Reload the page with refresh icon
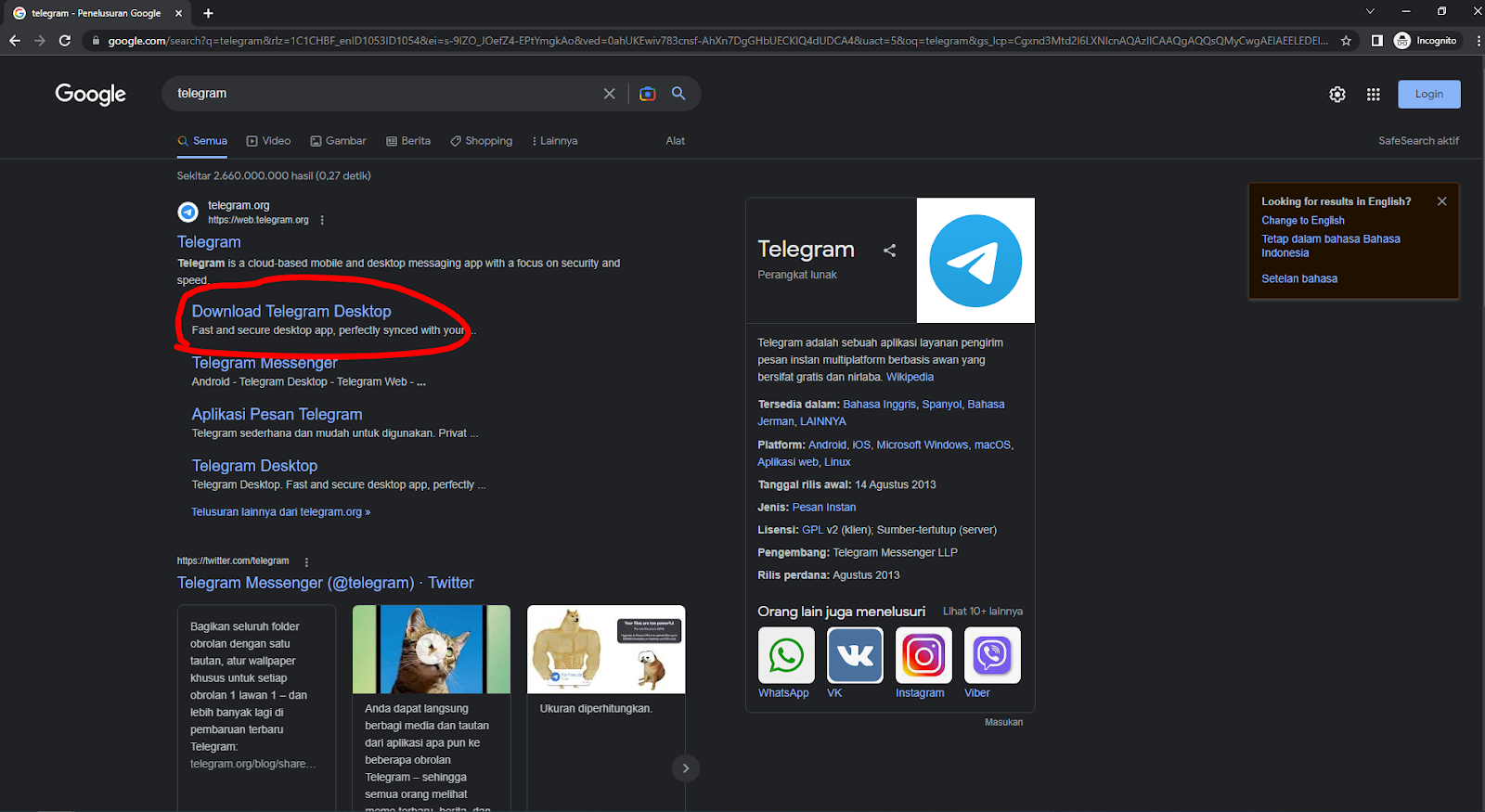Viewport: 1485px width, 812px height. 64,41
